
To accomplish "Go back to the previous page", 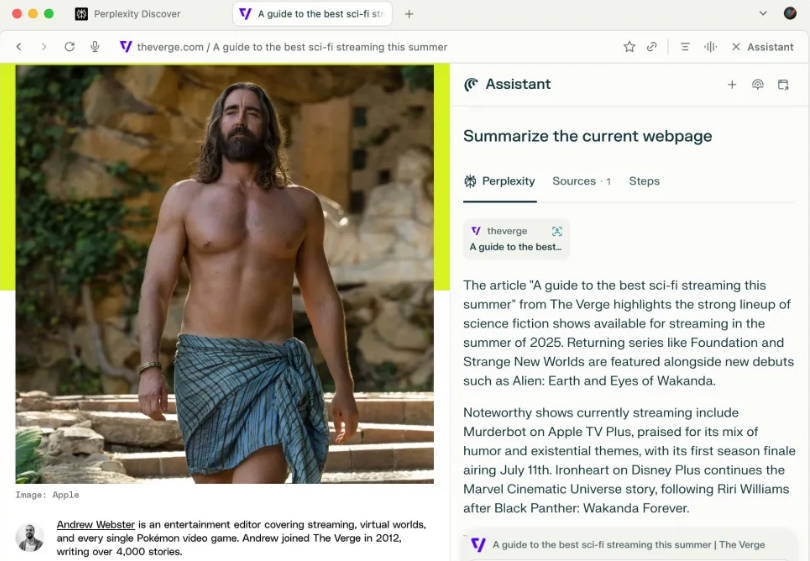I will coord(19,47).
